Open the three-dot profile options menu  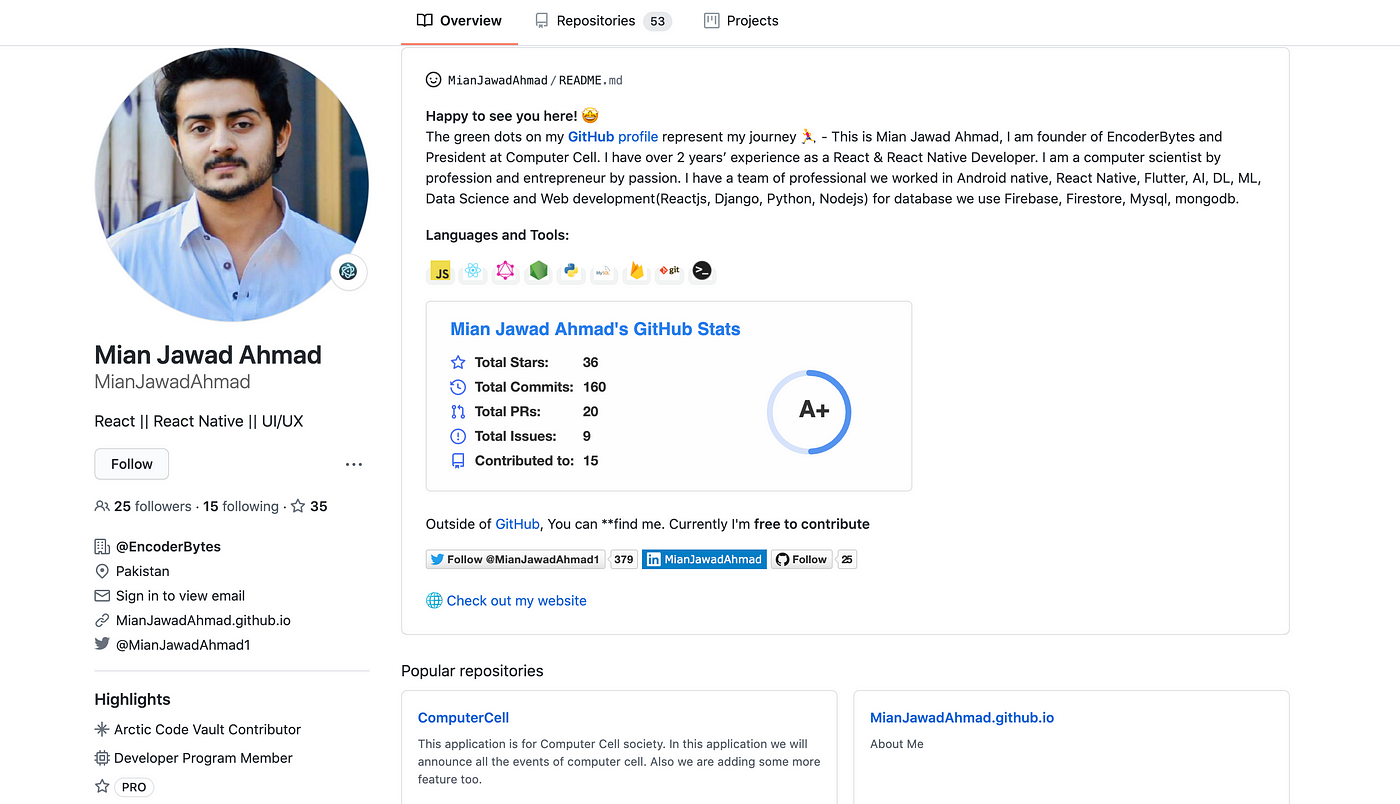354,464
